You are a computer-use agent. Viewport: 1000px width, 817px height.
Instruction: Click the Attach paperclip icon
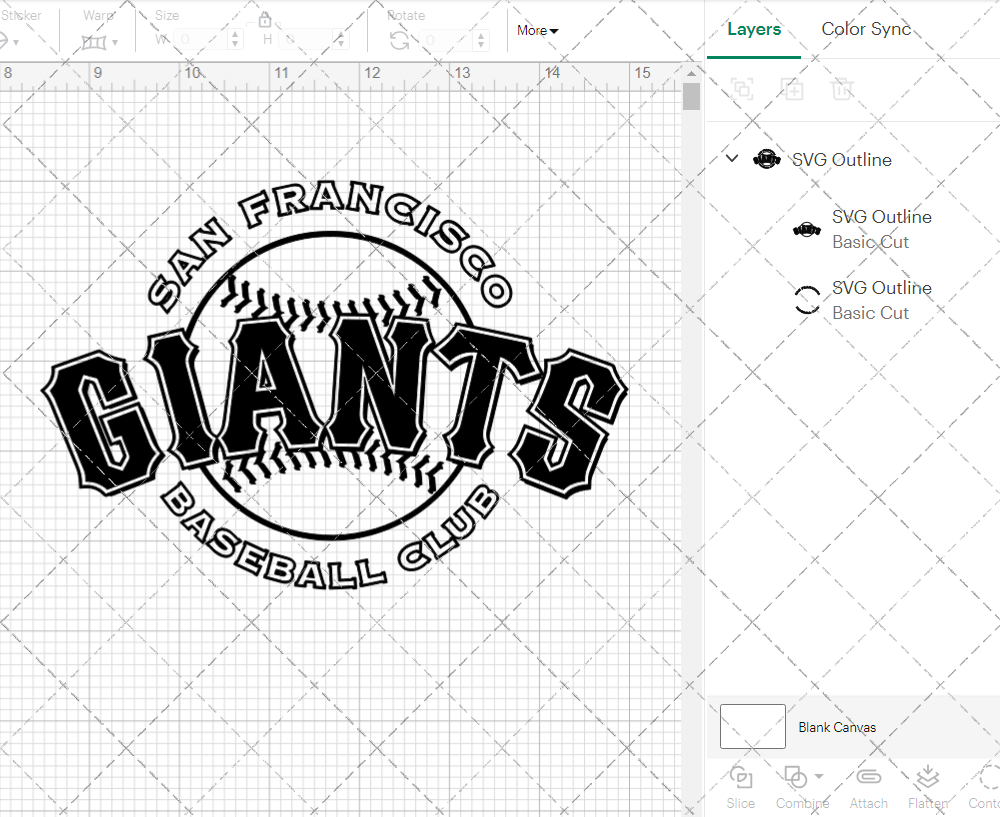[868, 777]
